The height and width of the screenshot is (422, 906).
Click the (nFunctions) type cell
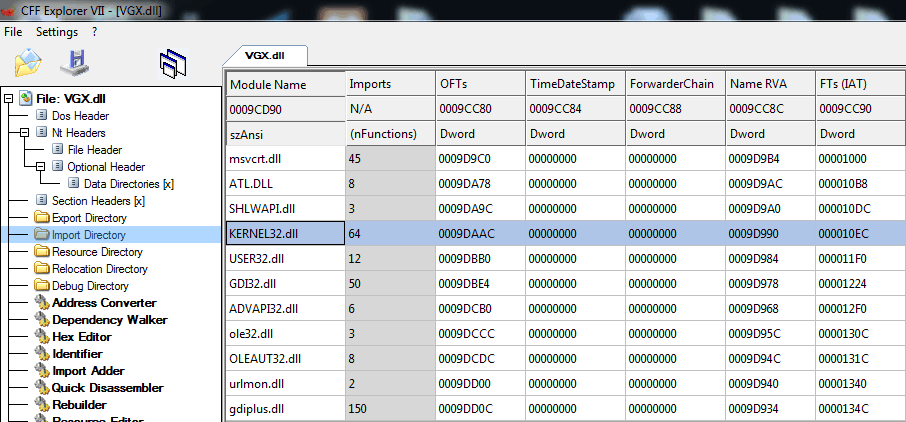(x=390, y=134)
